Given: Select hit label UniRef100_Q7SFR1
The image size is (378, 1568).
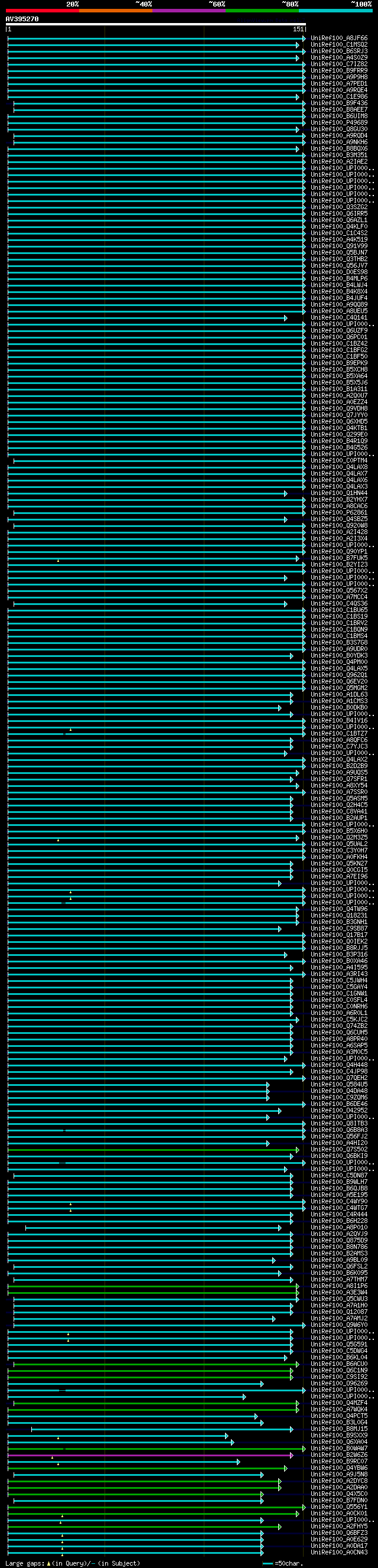Looking at the screenshot, I should coord(339,779).
